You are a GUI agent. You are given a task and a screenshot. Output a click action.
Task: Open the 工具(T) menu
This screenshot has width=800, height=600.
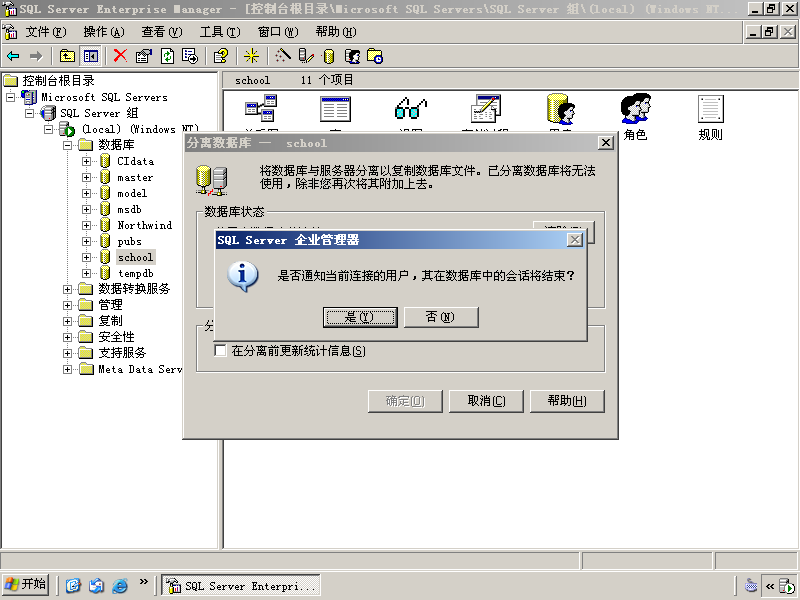click(220, 32)
